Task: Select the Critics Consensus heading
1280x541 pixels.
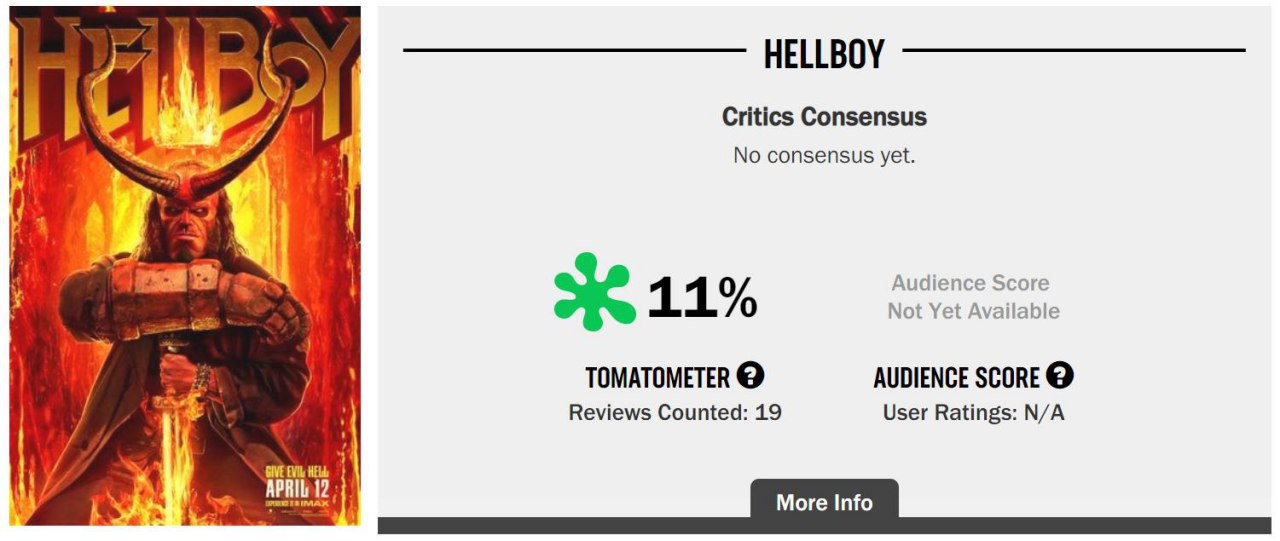Action: pyautogui.click(x=824, y=117)
